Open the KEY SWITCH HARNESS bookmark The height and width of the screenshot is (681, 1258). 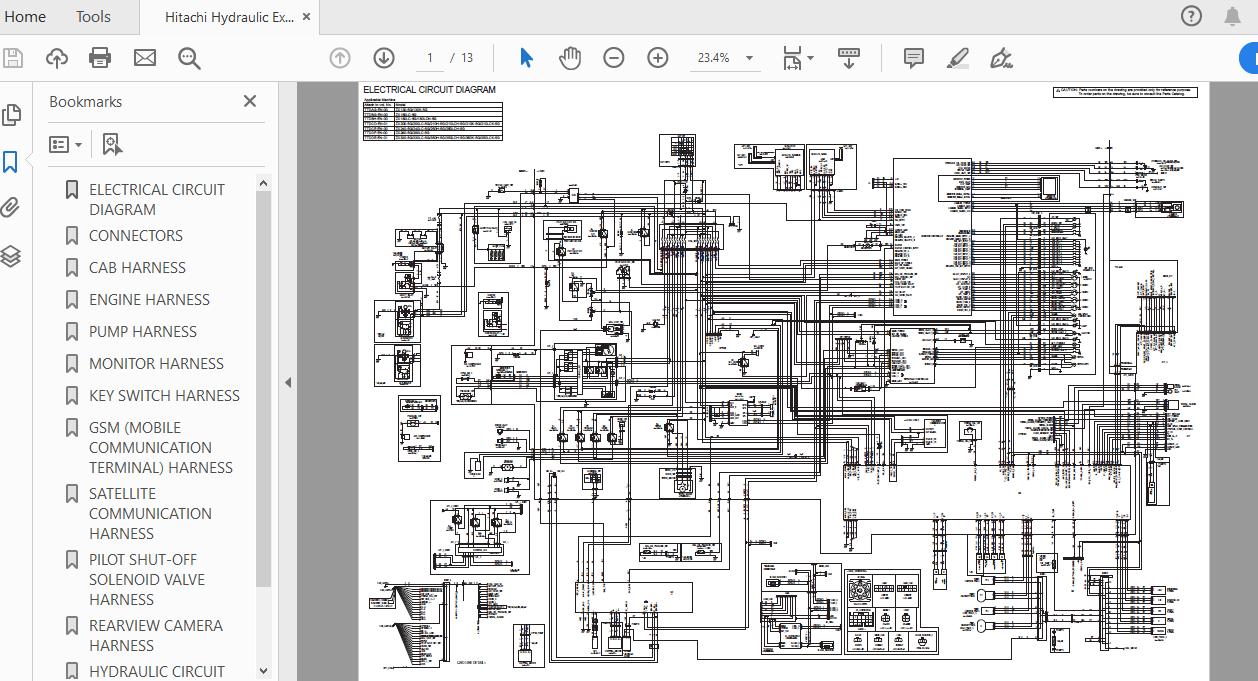pos(164,396)
